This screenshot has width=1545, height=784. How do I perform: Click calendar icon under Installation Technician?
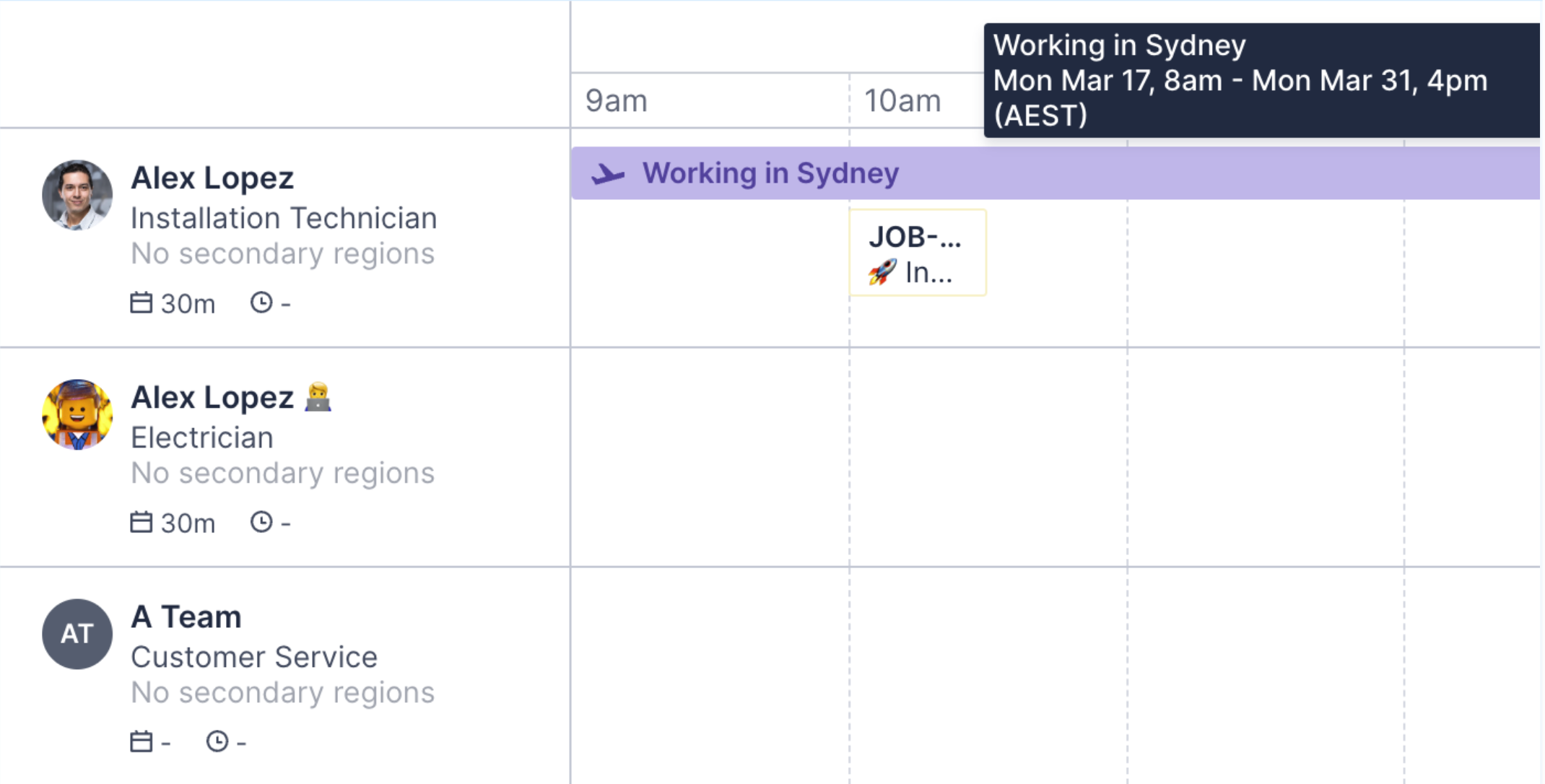(141, 302)
